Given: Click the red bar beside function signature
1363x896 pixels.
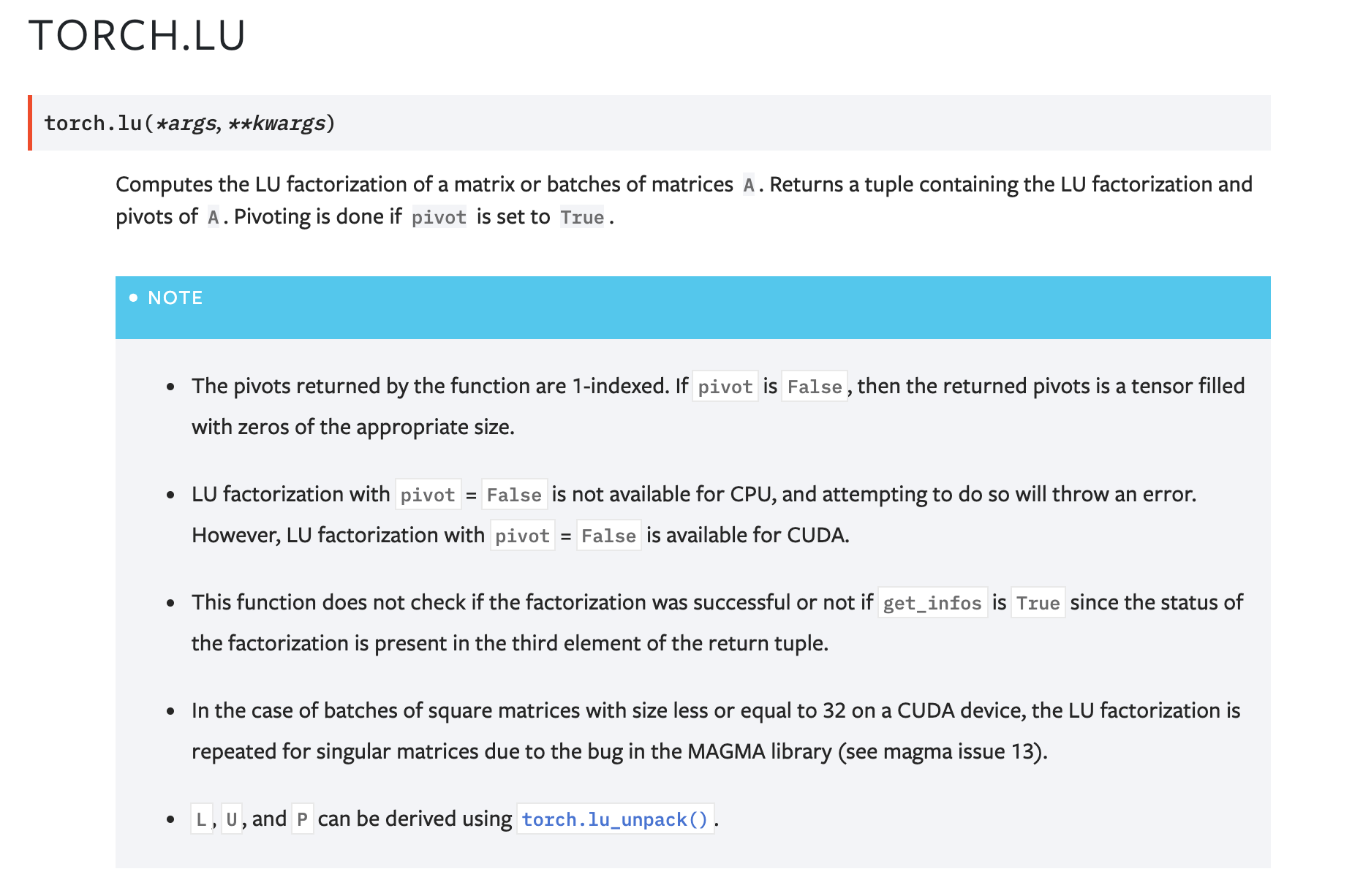Looking at the screenshot, I should (x=30, y=123).
